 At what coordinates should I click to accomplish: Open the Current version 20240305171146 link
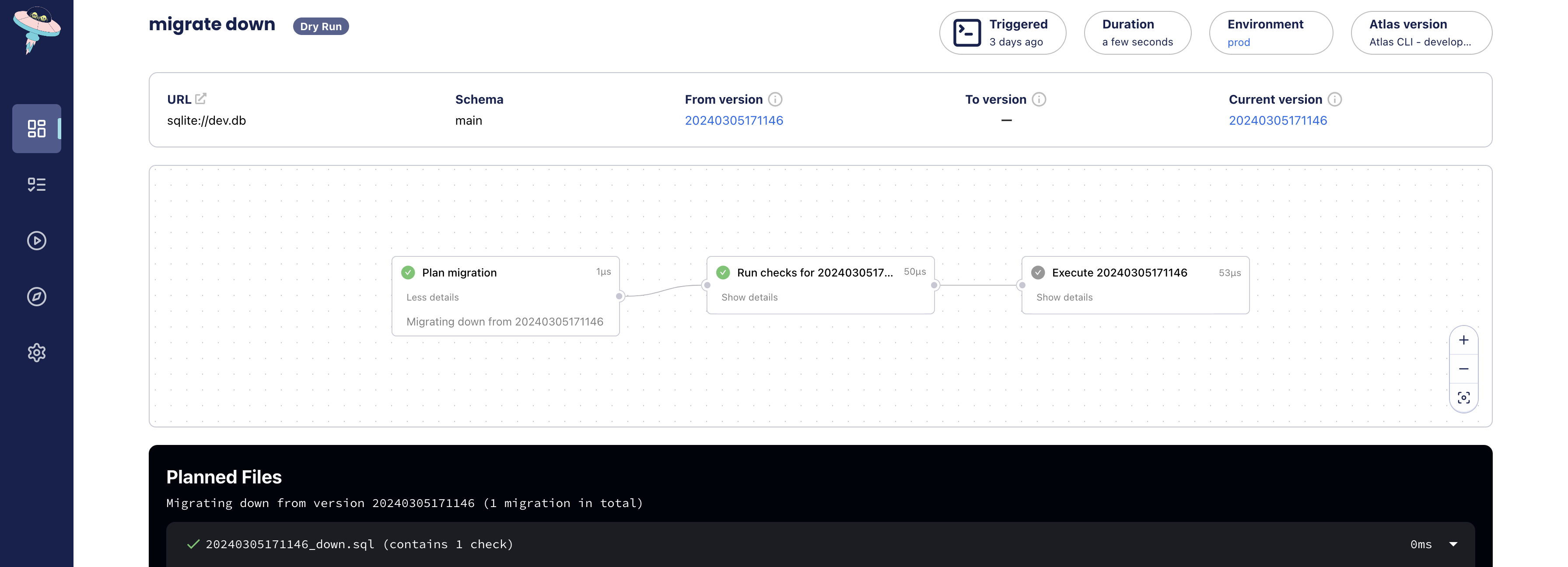pyautogui.click(x=1278, y=120)
